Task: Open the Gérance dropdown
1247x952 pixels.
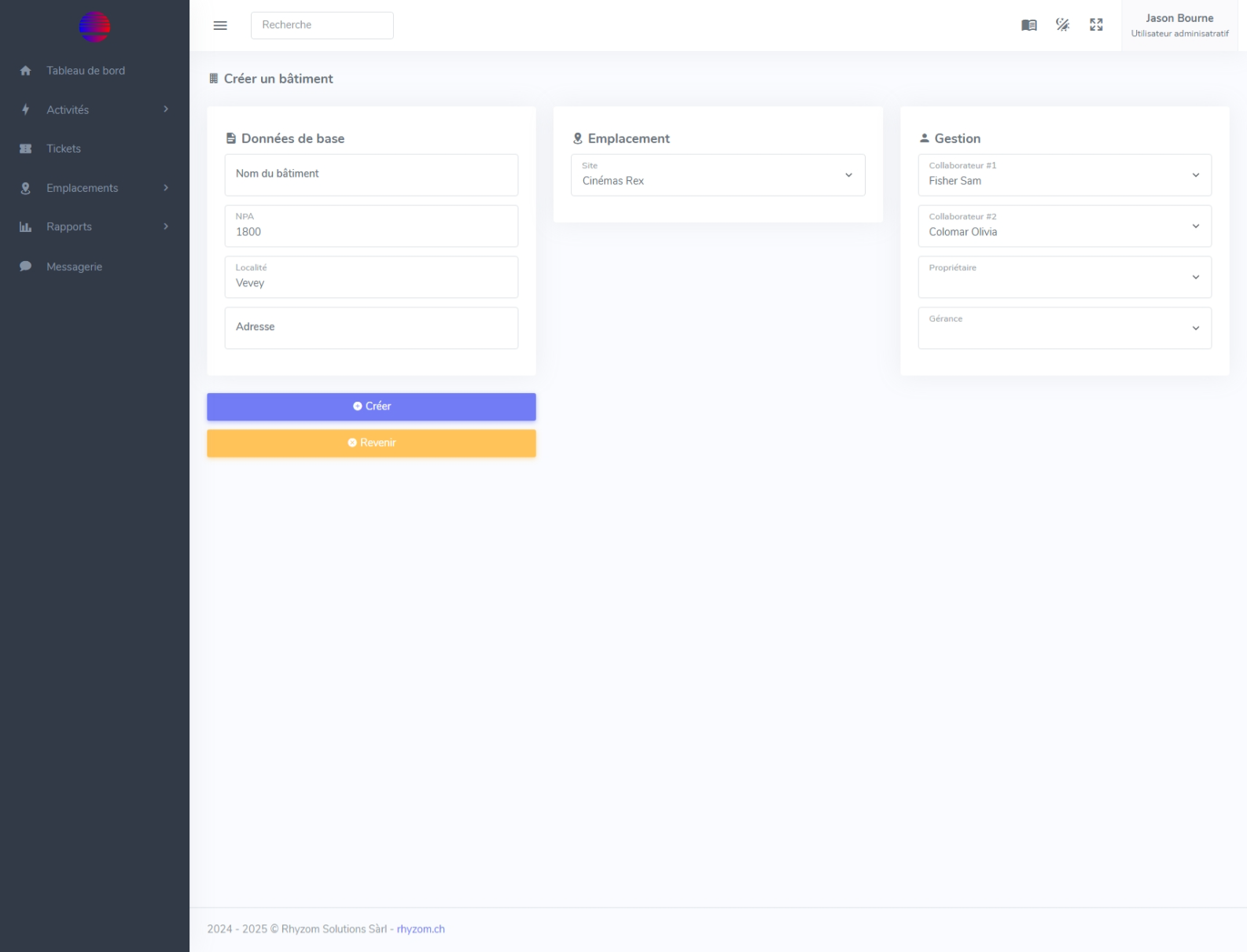Action: click(x=1064, y=329)
